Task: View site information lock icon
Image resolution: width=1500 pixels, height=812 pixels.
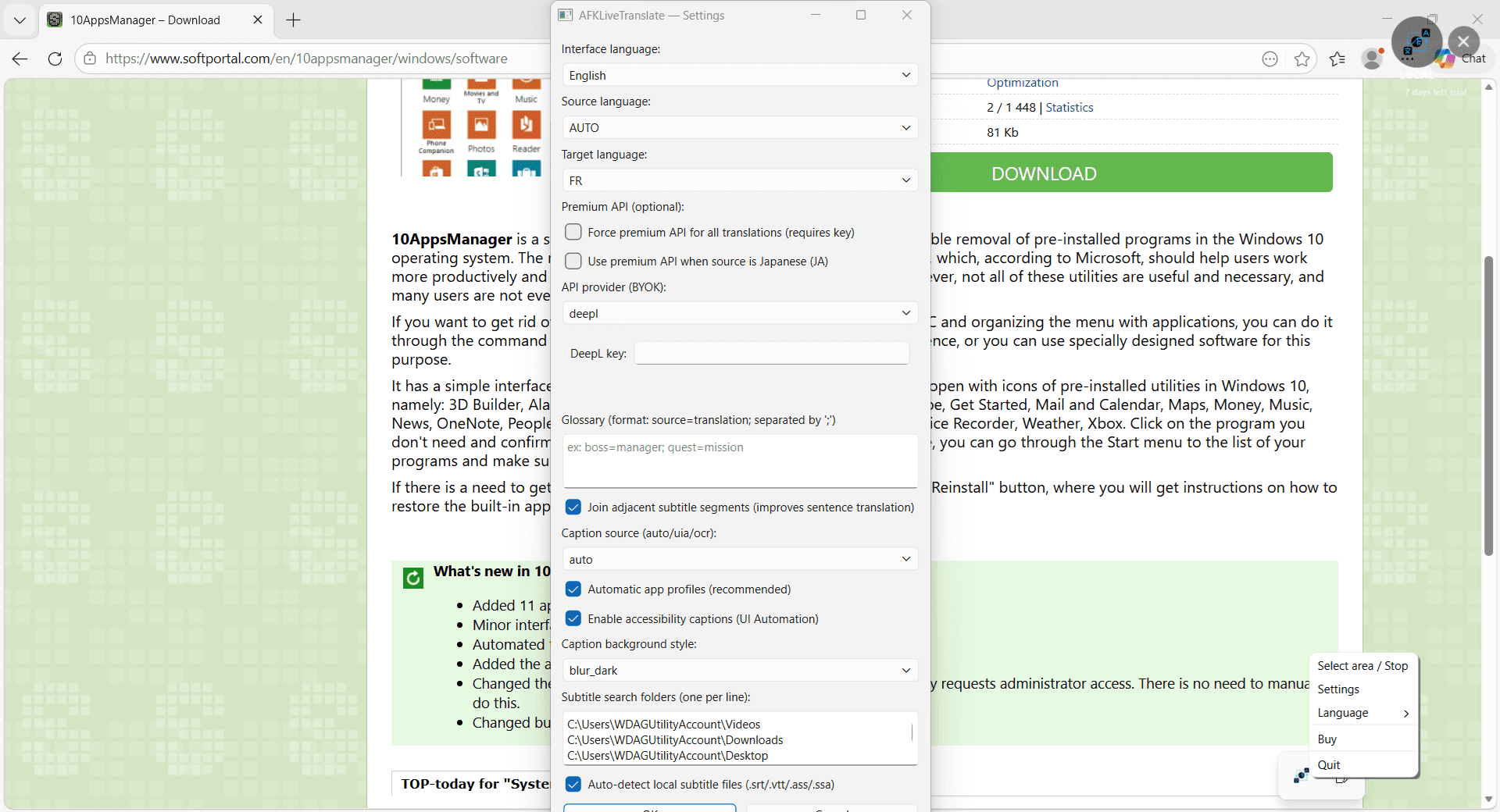Action: [90, 59]
